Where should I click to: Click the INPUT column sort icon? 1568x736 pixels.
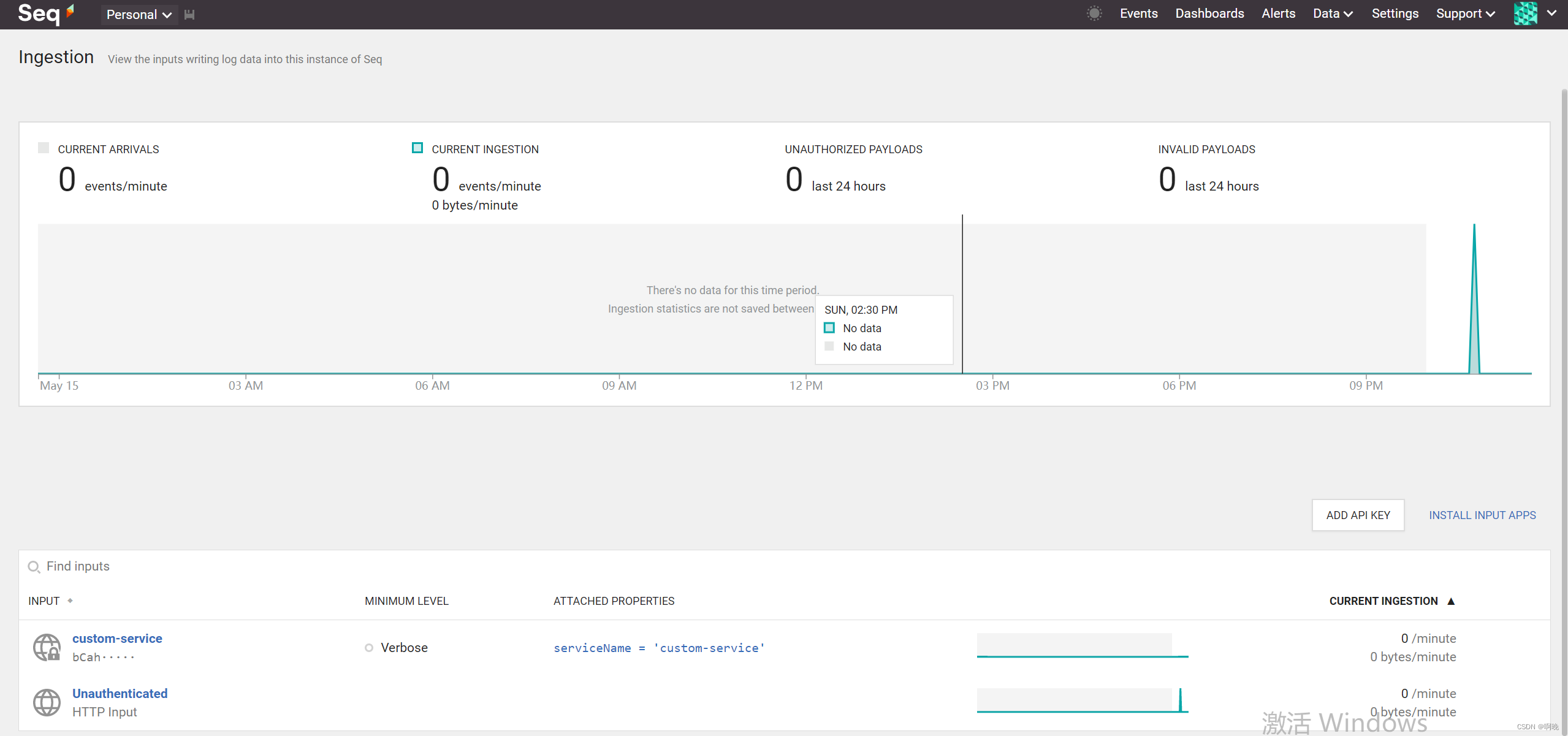(70, 601)
